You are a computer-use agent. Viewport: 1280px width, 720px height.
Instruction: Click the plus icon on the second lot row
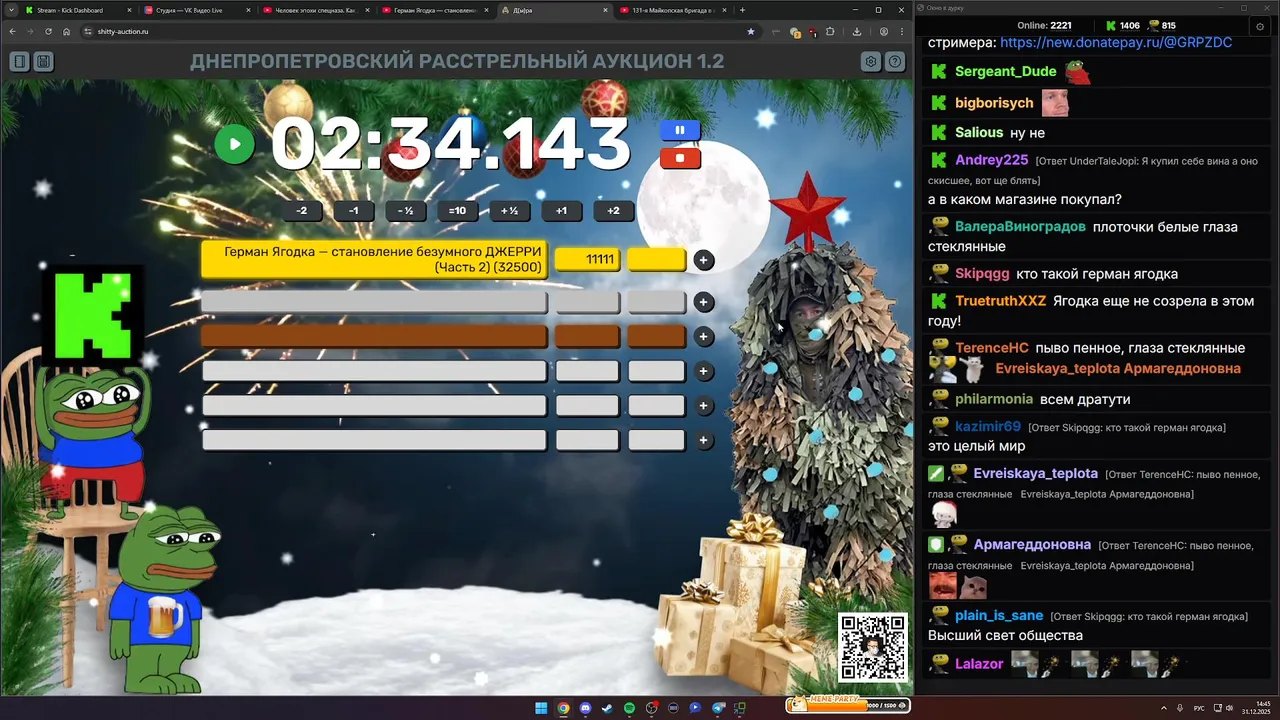(x=704, y=302)
